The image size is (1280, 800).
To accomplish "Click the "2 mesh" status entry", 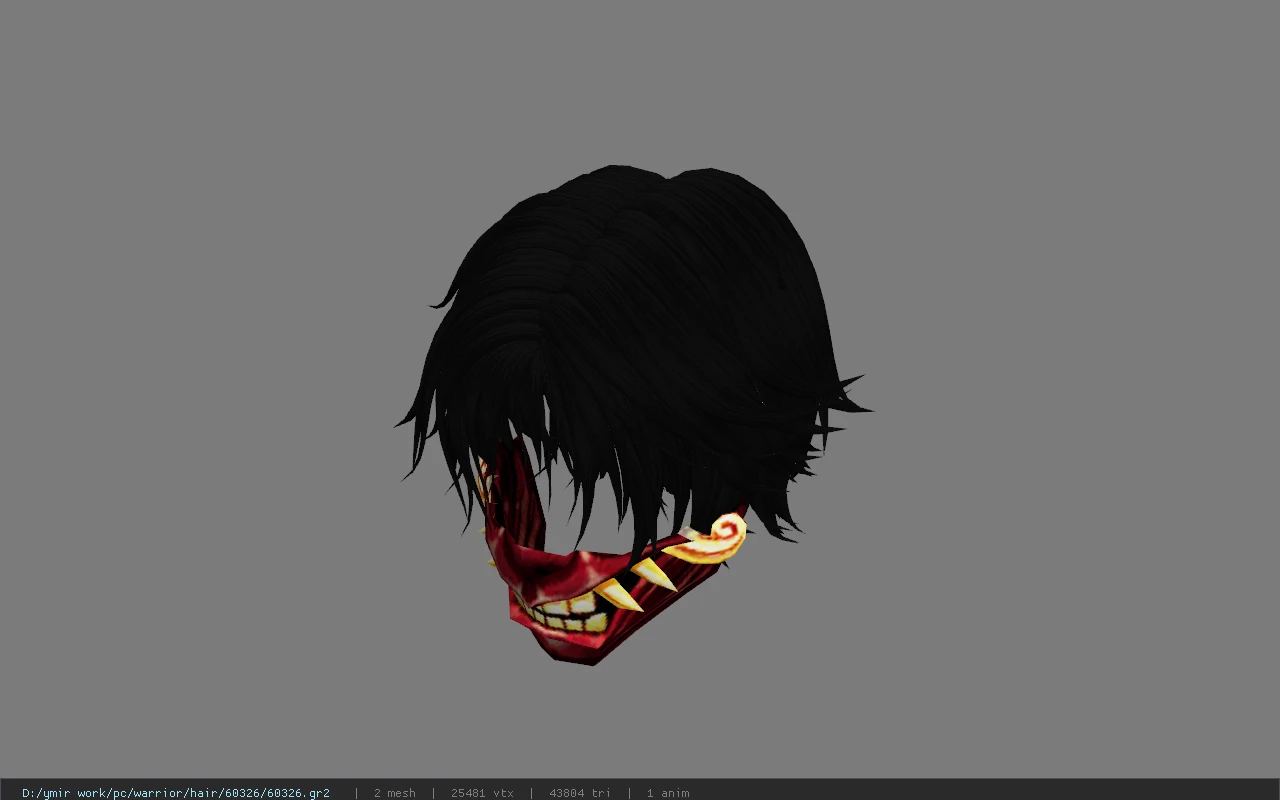I will (394, 793).
